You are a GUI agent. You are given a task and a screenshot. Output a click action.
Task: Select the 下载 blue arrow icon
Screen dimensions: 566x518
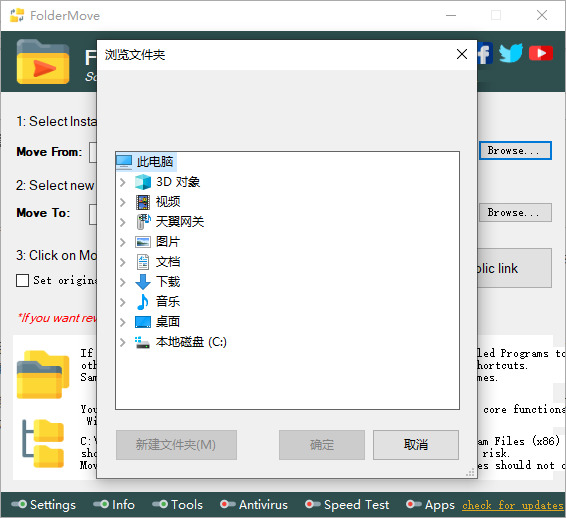[143, 282]
